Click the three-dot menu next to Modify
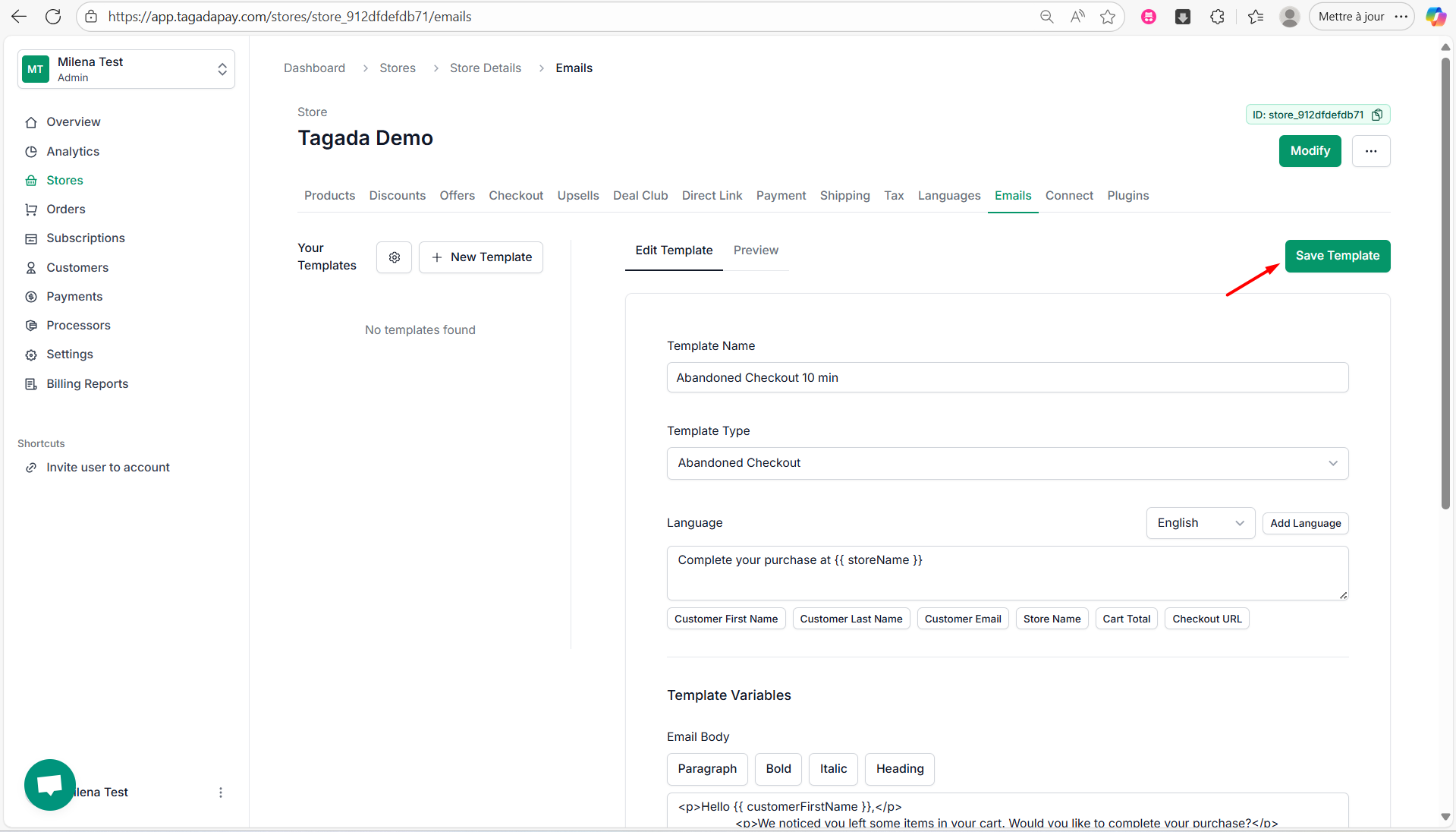The height and width of the screenshot is (832, 1456). point(1370,151)
